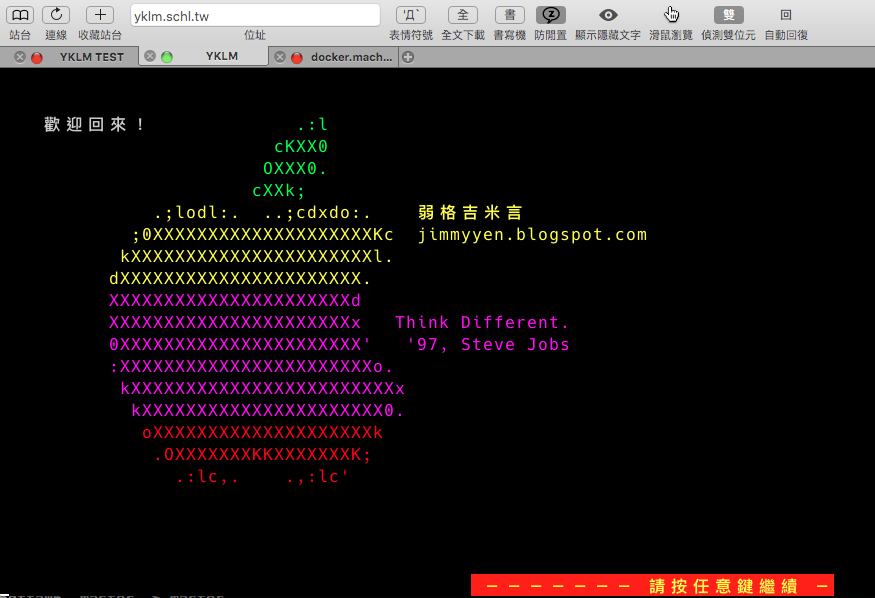Click the reconnect (連線) icon
The image size is (875, 598).
click(x=56, y=15)
